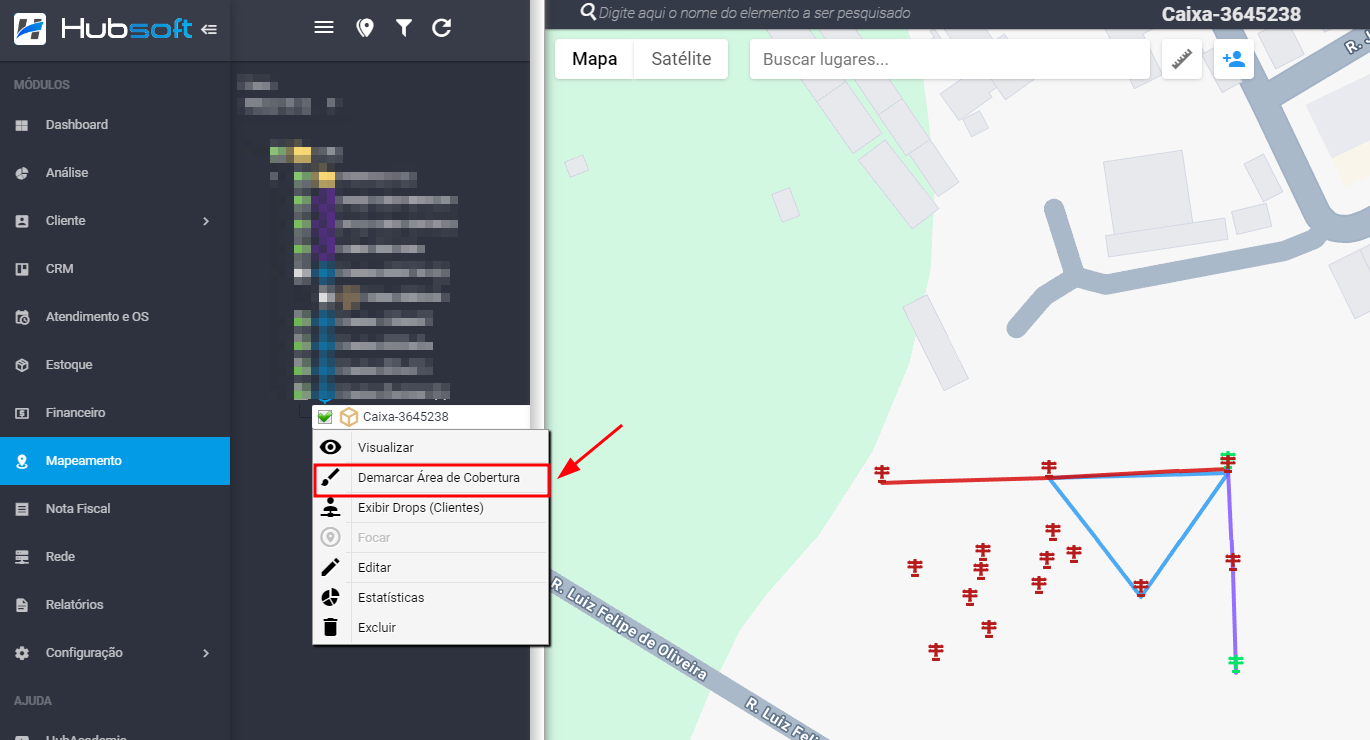
Task: Uncheck the Caixa-3645238 checkbox
Action: pos(324,417)
